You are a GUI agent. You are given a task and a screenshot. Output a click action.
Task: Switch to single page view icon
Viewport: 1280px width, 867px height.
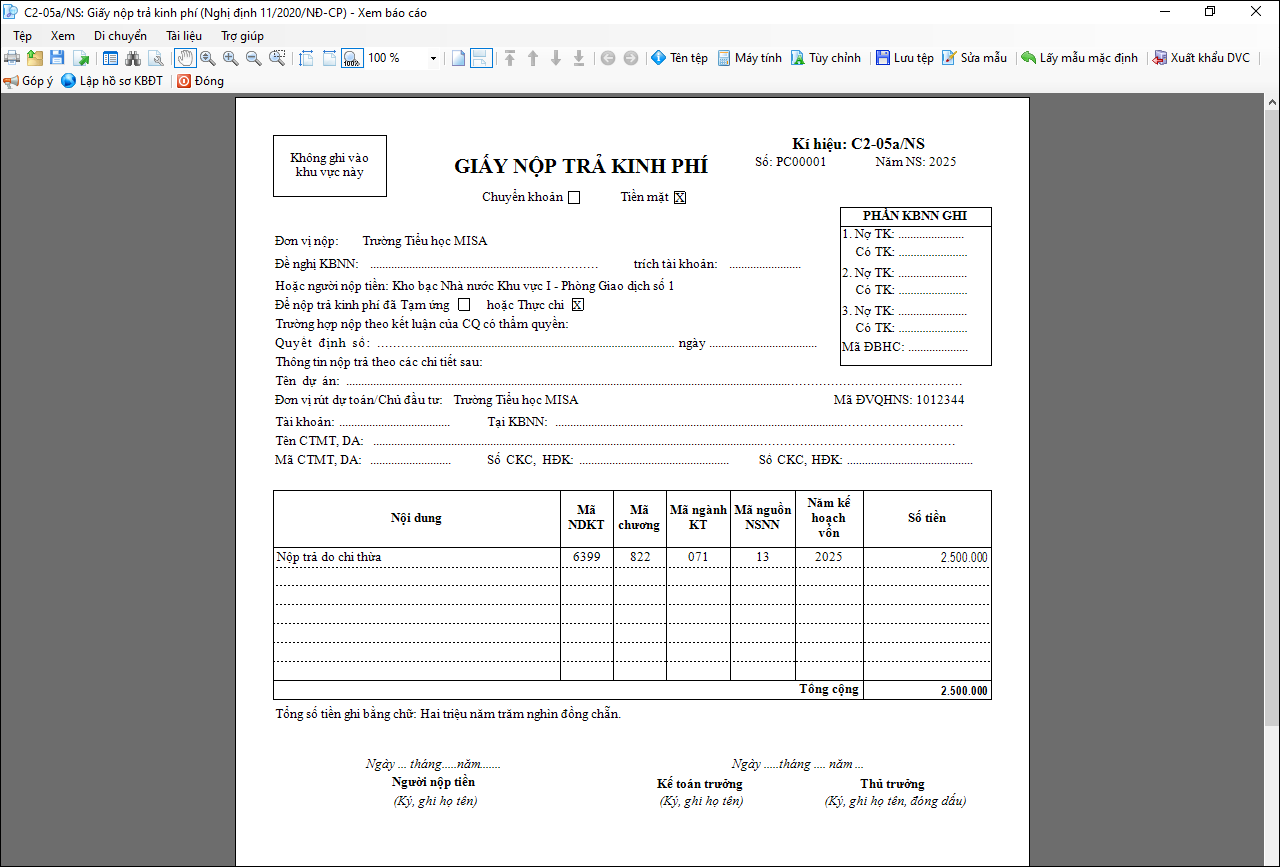click(458, 58)
